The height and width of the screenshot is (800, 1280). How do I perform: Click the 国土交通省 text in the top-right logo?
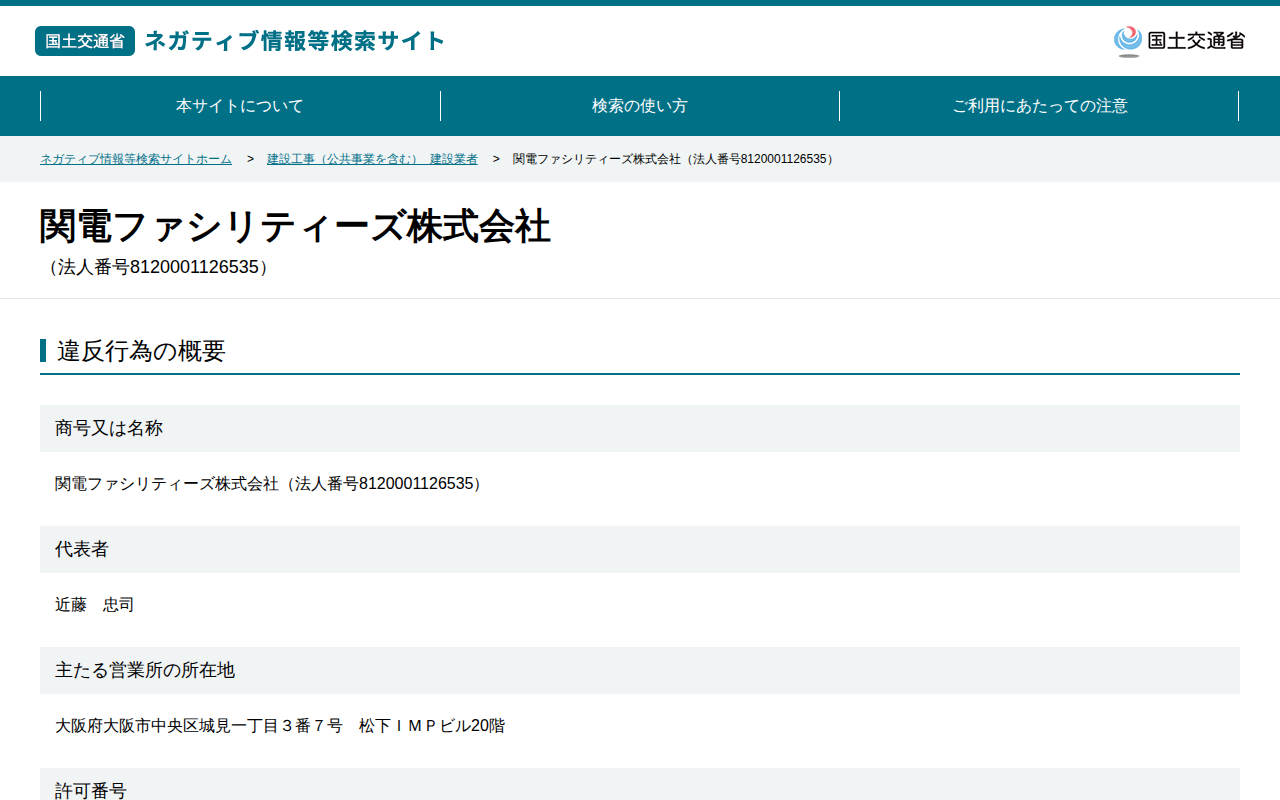1196,41
